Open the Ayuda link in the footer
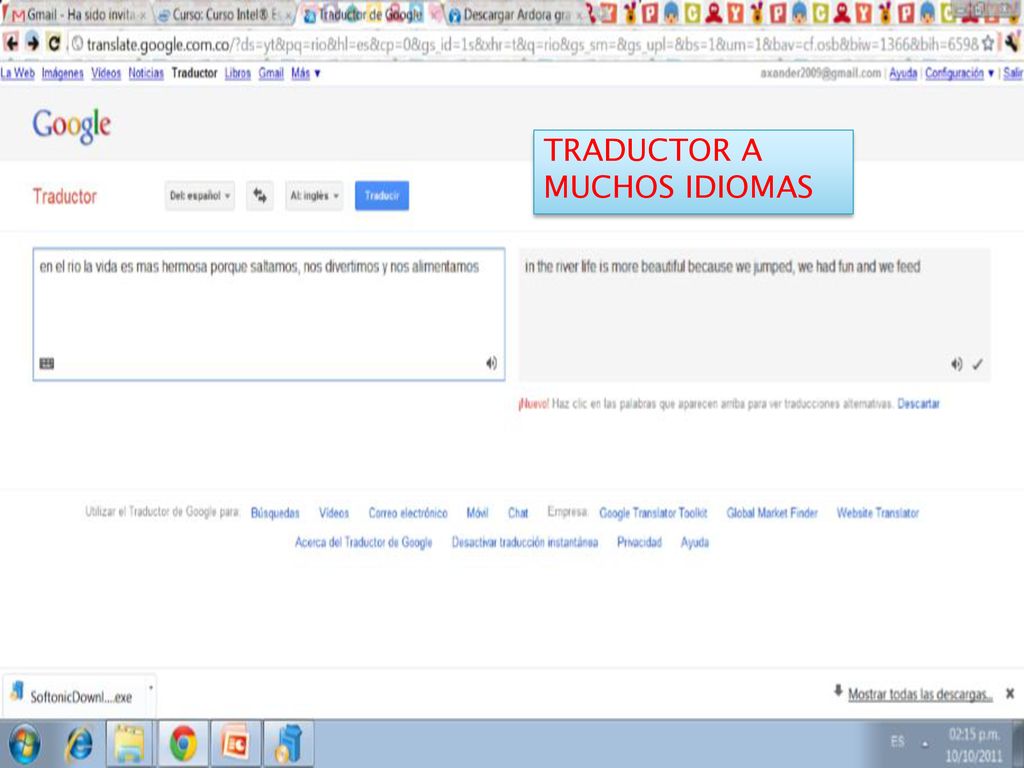This screenshot has width=1024, height=768. [x=695, y=543]
